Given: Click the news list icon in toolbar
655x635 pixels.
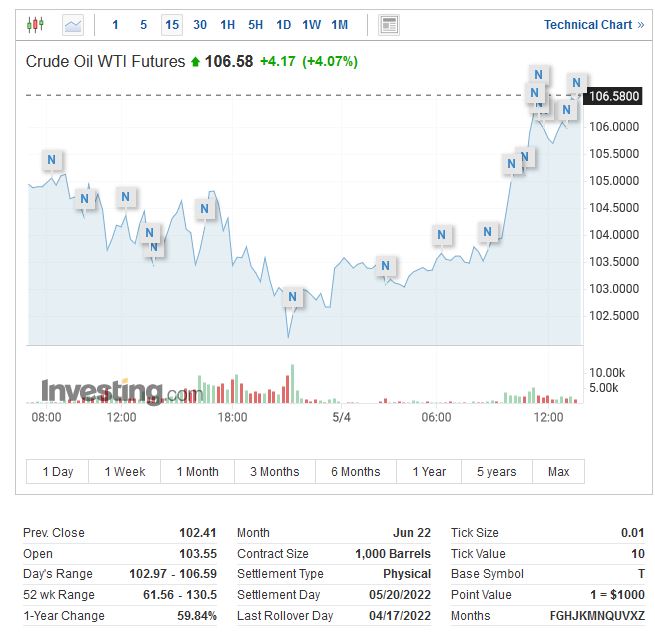Looking at the screenshot, I should [389, 24].
